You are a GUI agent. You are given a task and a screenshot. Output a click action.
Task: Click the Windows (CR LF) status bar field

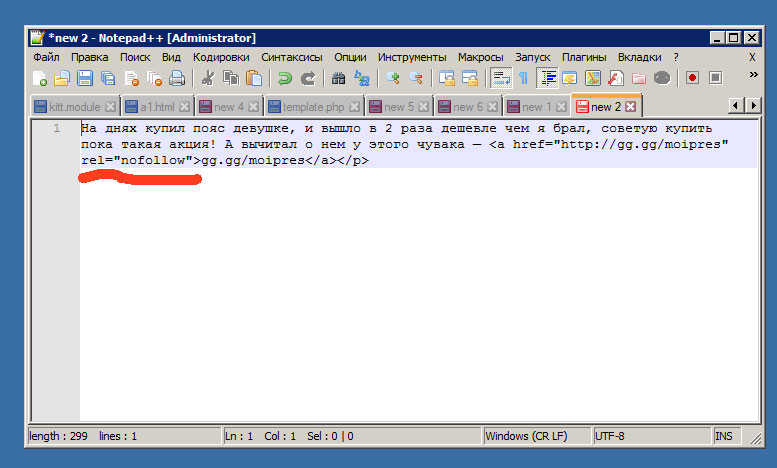coord(536,436)
